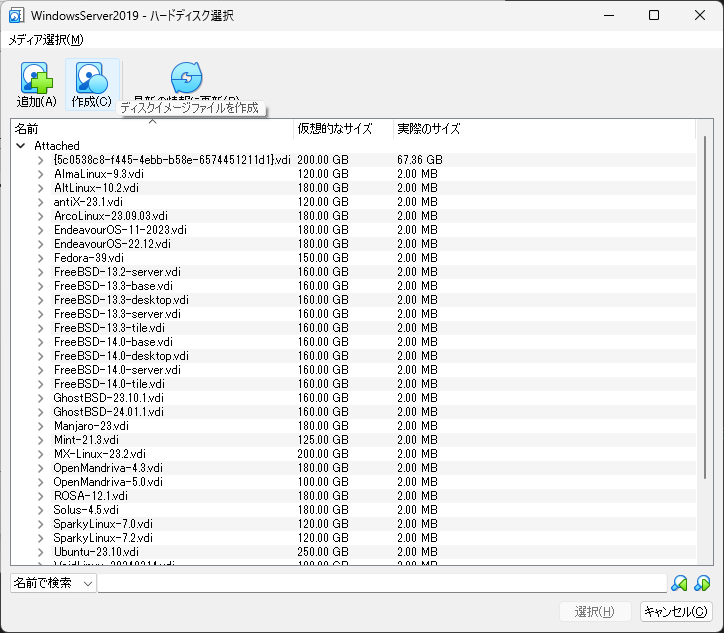Click the キャンセル(C) button
Image resolution: width=724 pixels, height=633 pixels.
coord(676,612)
